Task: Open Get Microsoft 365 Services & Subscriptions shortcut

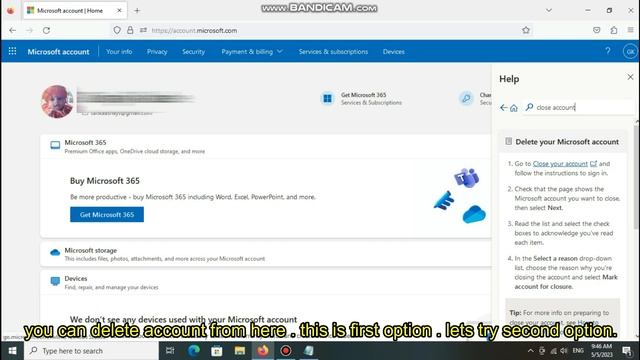Action: [361, 99]
